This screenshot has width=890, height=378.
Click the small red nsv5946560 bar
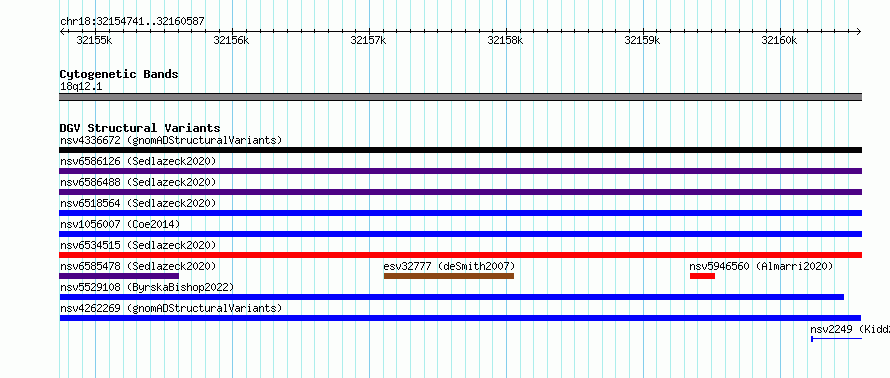click(x=702, y=276)
